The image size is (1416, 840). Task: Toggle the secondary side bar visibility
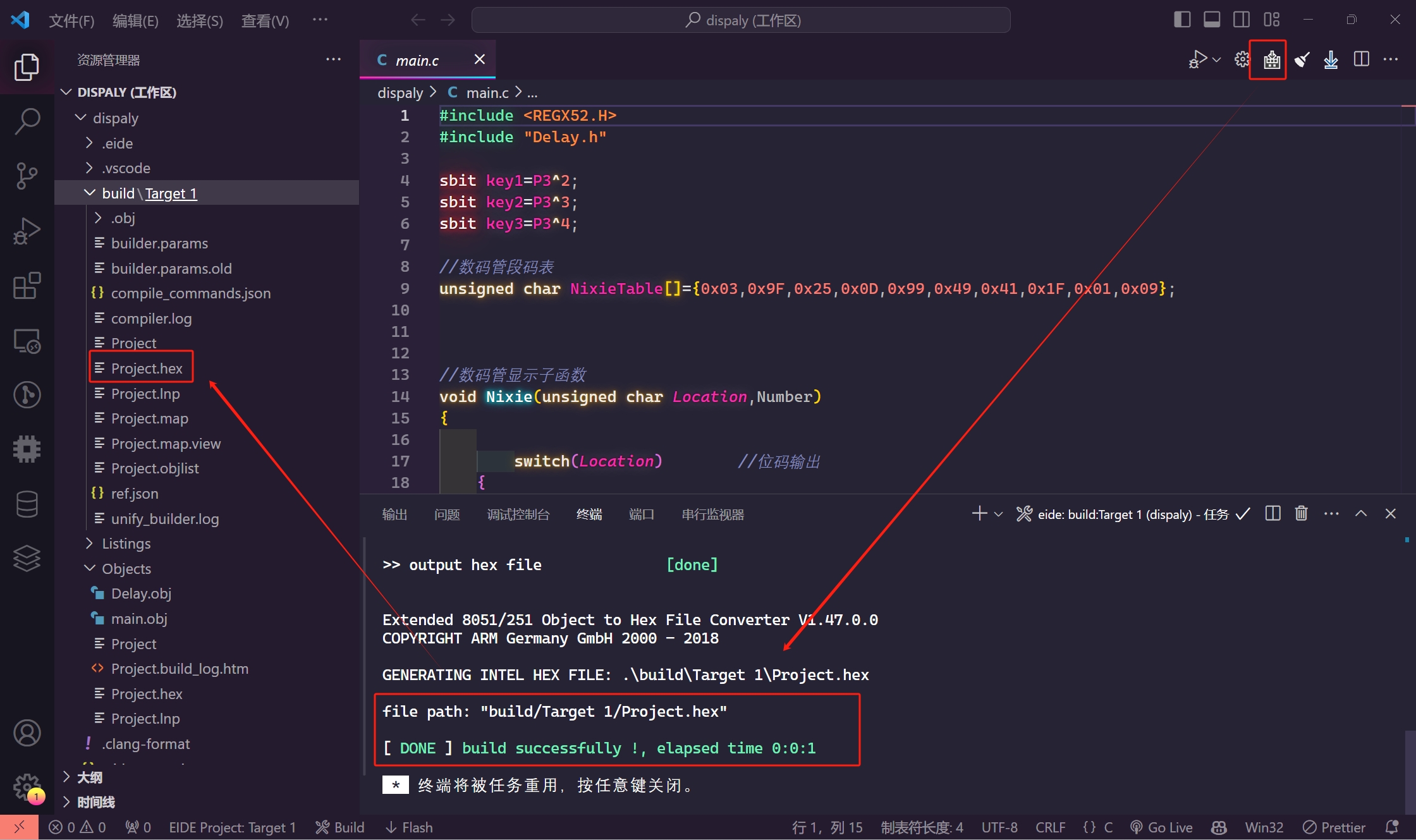[1242, 20]
